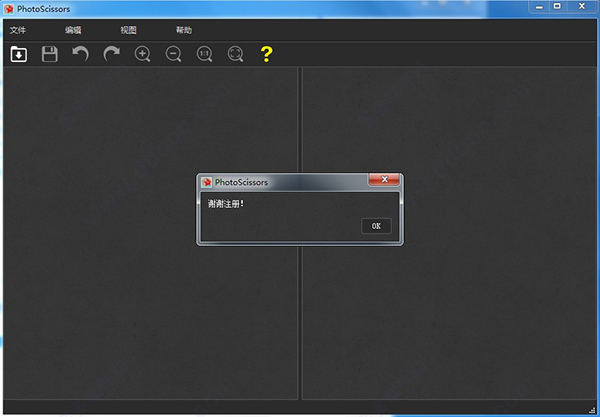Fit the image to the window

235,54
